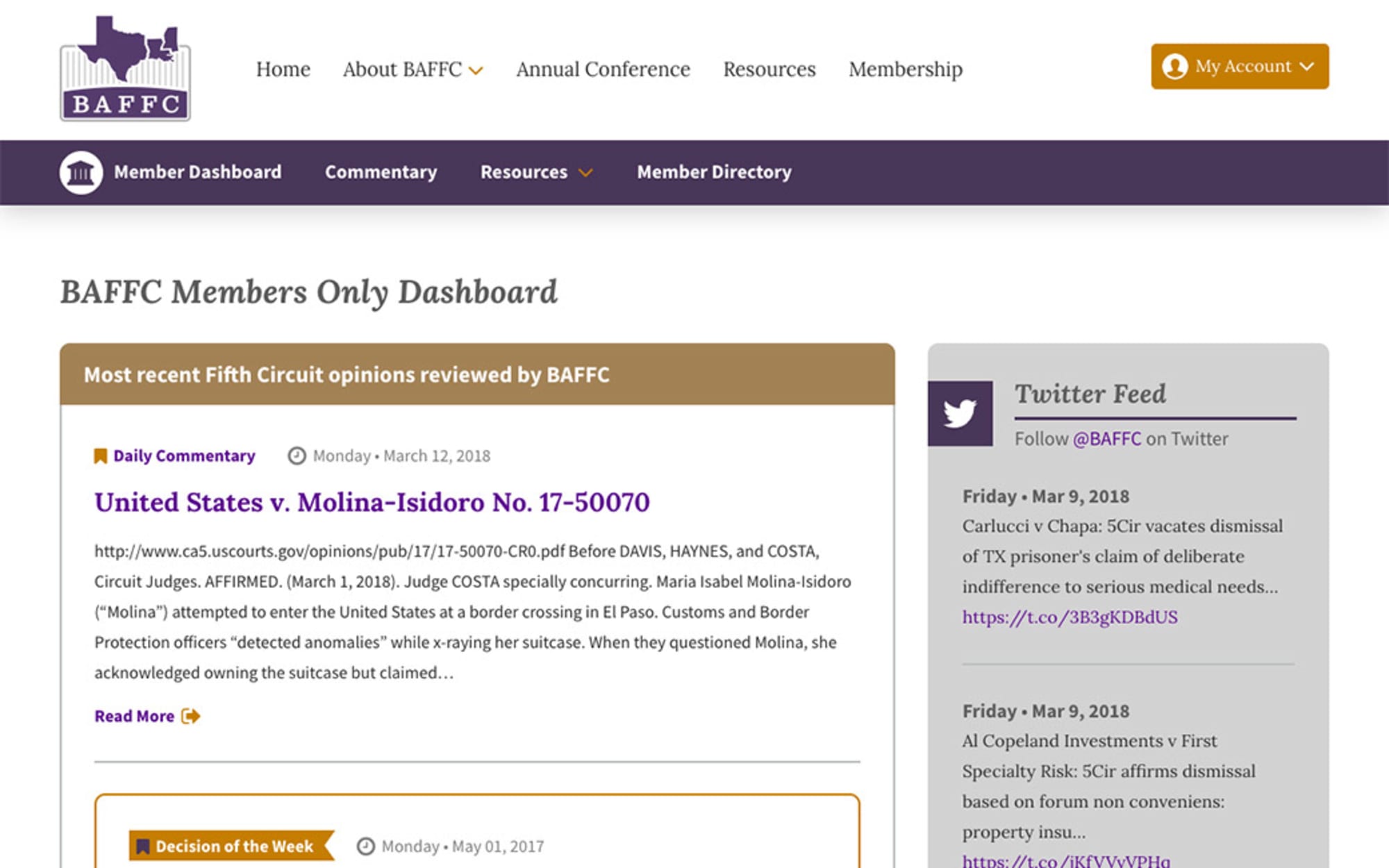The image size is (1389, 868).
Task: Click the clock icon beside March 12, 2018
Action: [x=297, y=456]
